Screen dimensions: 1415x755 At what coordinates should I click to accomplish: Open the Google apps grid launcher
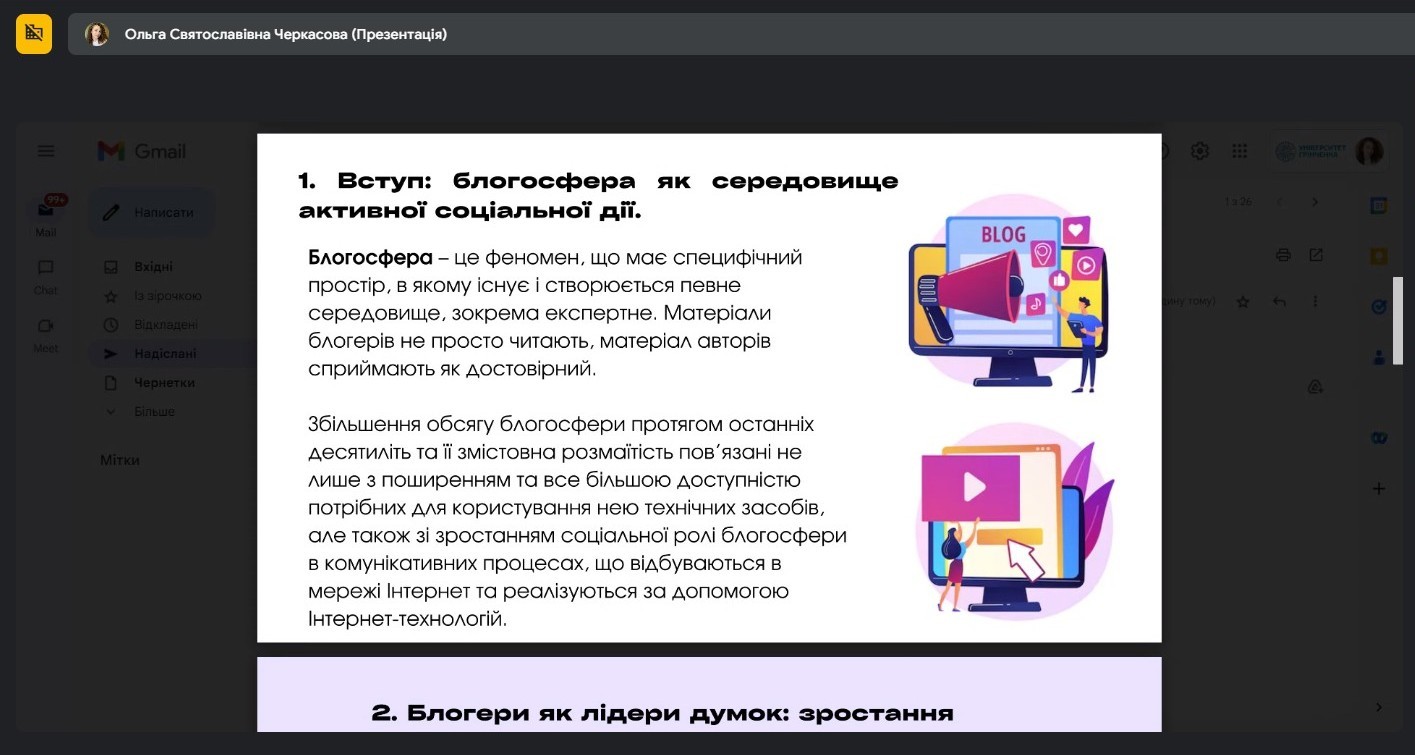[1240, 151]
